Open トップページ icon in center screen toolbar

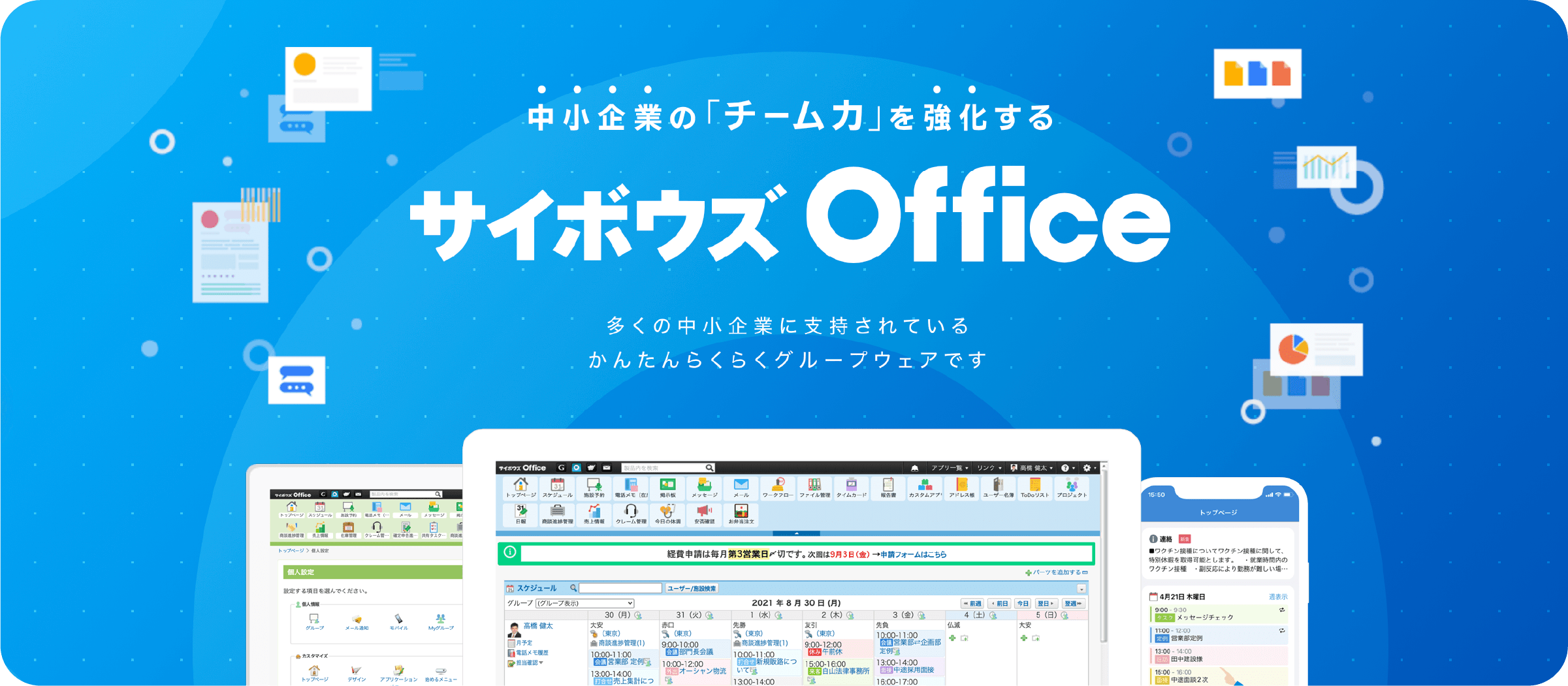[520, 488]
